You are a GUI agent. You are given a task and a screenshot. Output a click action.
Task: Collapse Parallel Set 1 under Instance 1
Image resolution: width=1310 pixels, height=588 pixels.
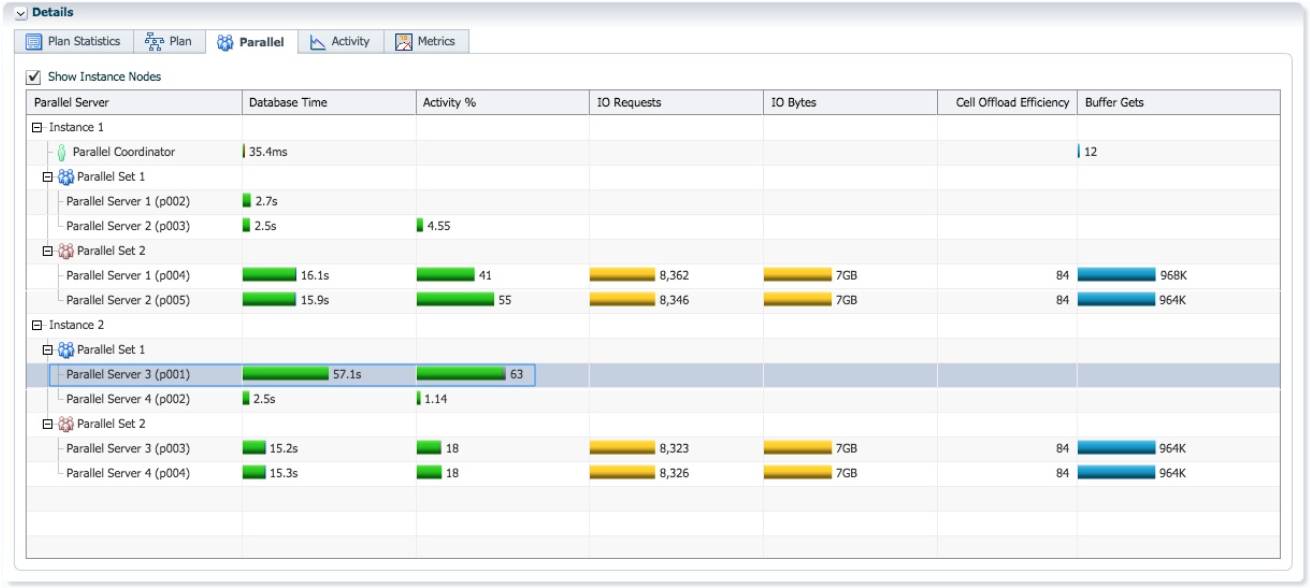47,177
